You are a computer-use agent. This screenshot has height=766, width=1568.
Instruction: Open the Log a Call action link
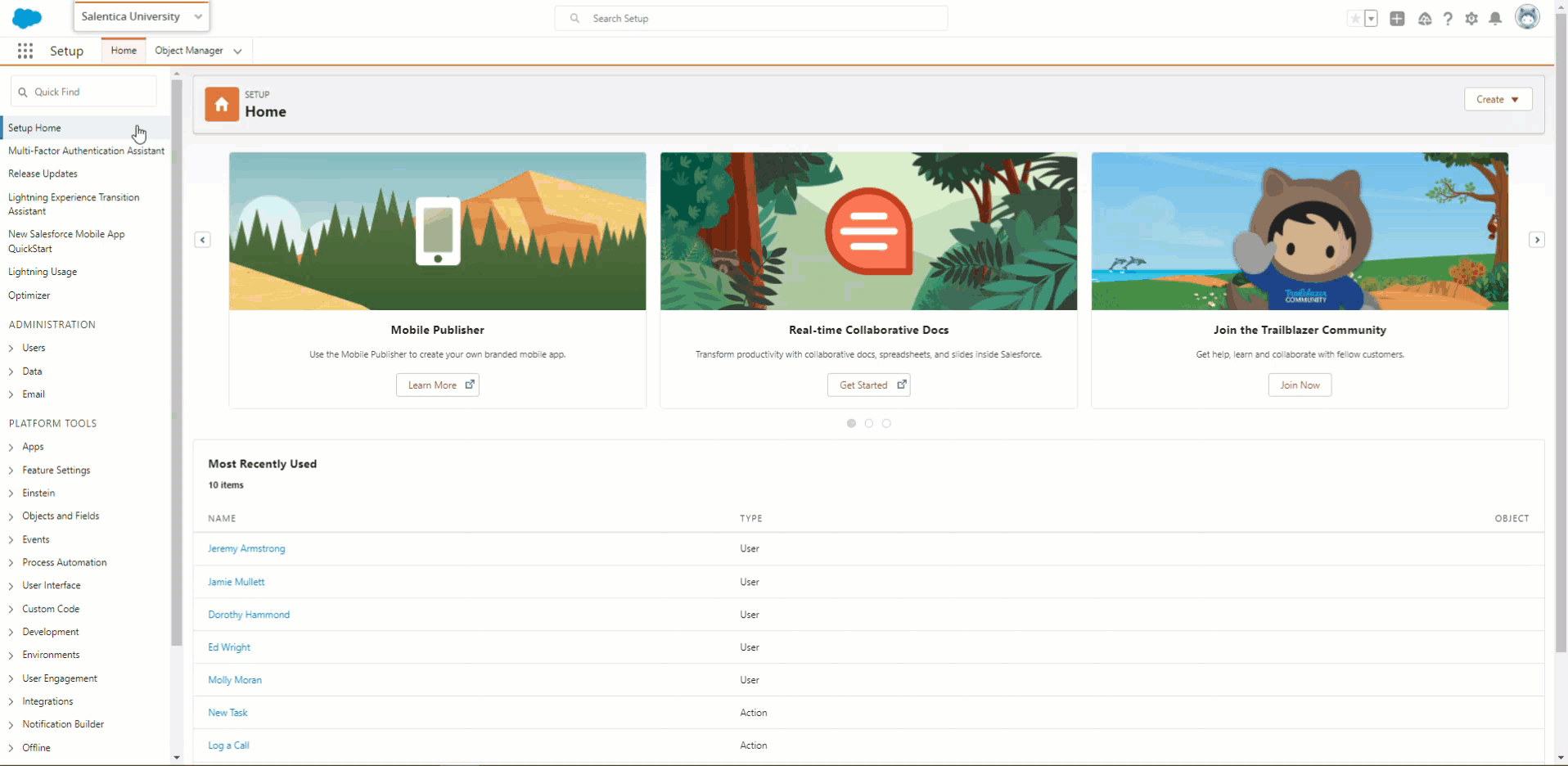pyautogui.click(x=228, y=746)
